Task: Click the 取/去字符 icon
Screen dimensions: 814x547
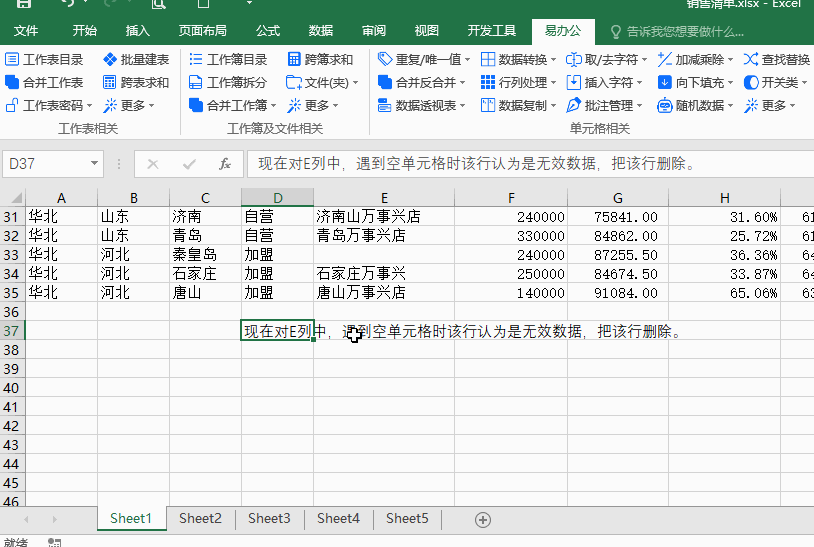Action: coord(574,60)
